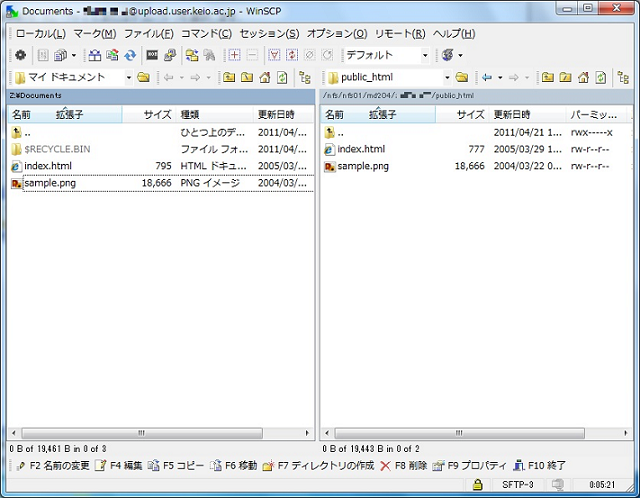640x498 pixels.
Task: Open the コマンド(C) menu
Action: point(205,34)
